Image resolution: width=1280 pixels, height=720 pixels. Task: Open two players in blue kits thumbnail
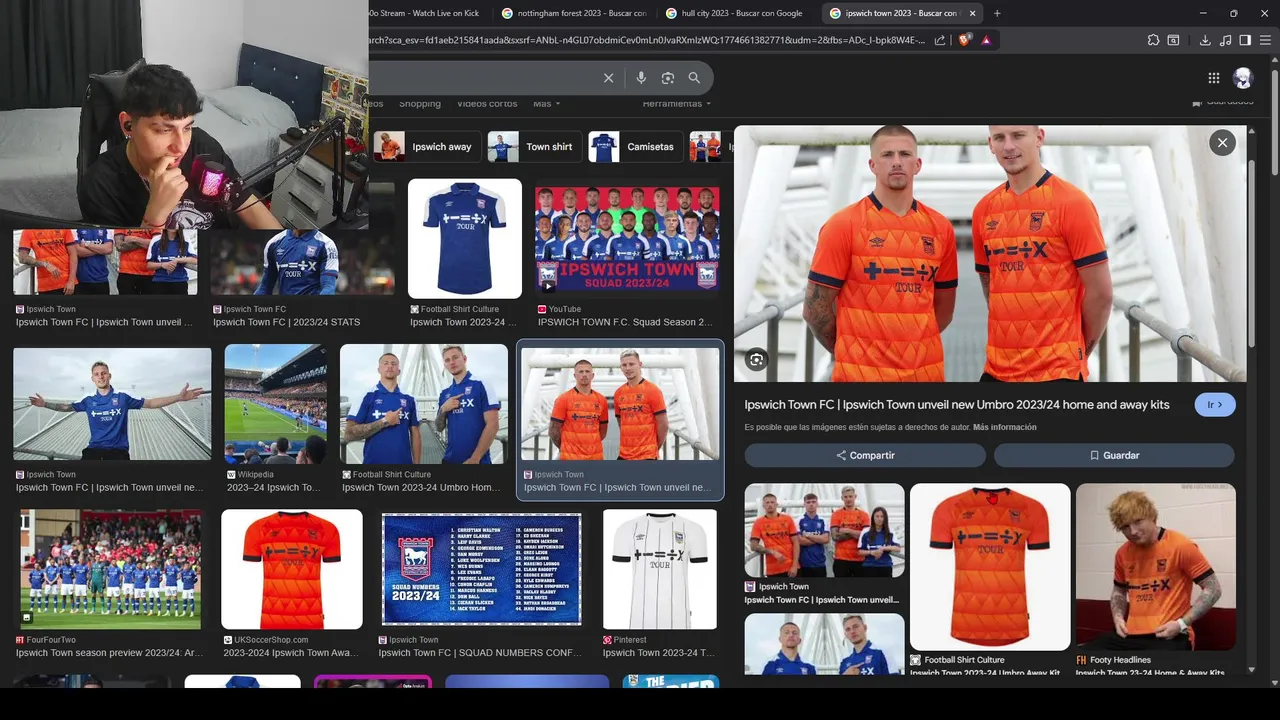(x=424, y=404)
